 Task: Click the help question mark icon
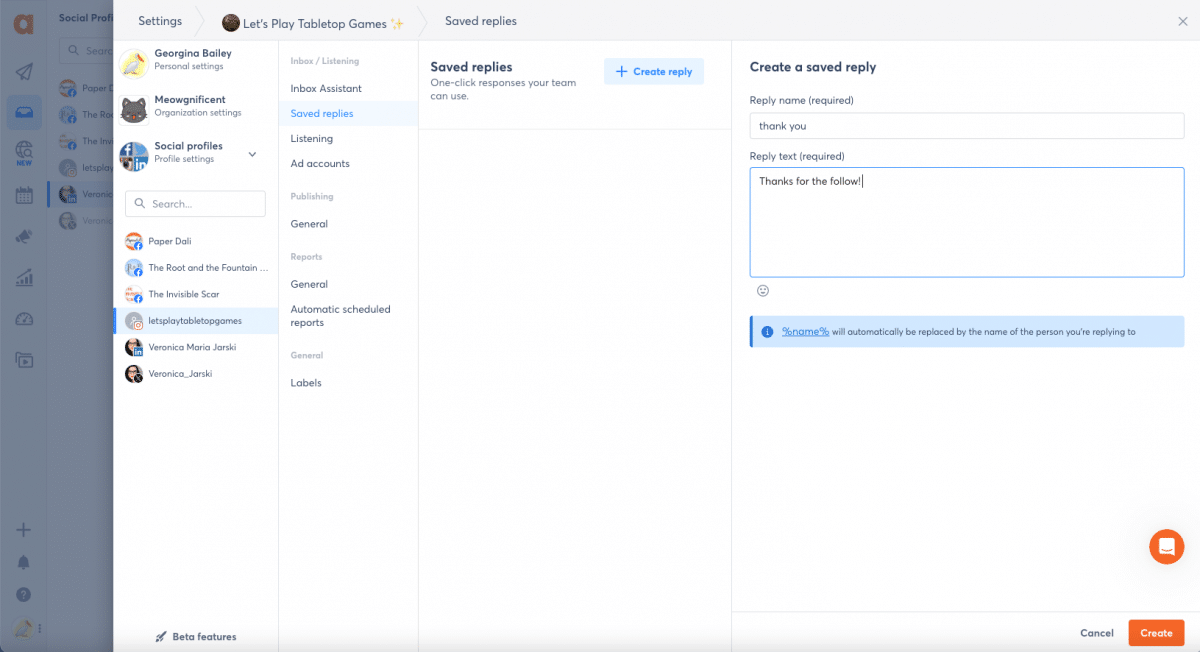pyautogui.click(x=24, y=595)
